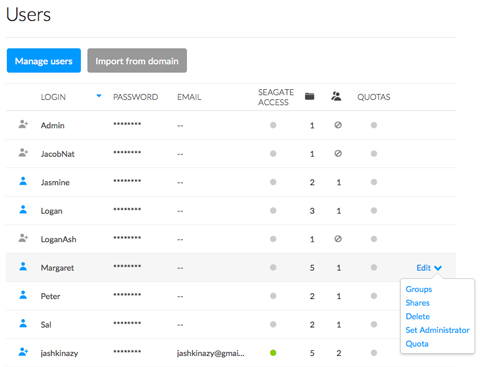Click the LOGIN column header
Image resolution: width=480 pixels, height=367 pixels.
(53, 97)
